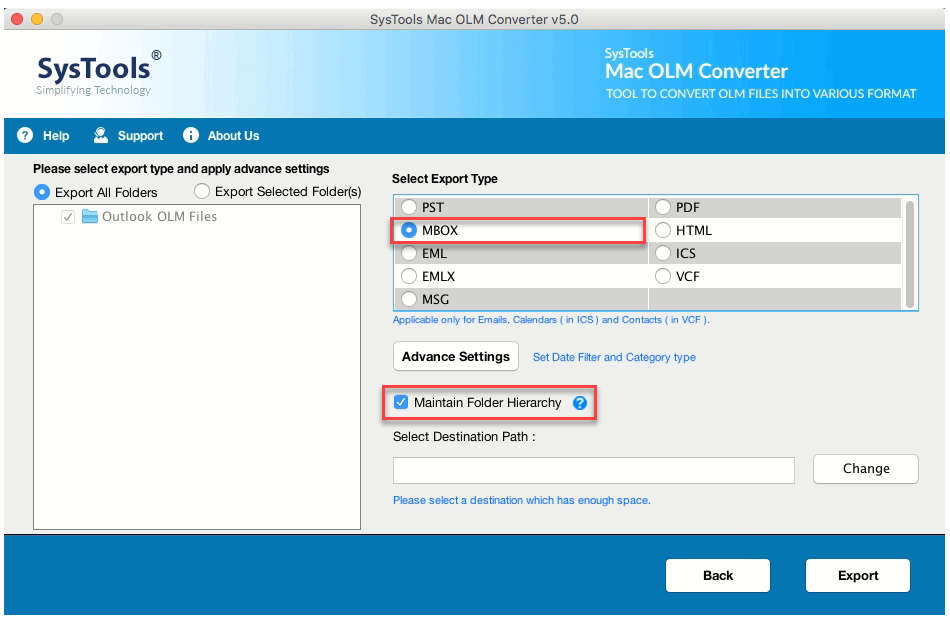Image resolution: width=950 pixels, height=622 pixels.
Task: Choose EMLX export type
Action: point(409,276)
